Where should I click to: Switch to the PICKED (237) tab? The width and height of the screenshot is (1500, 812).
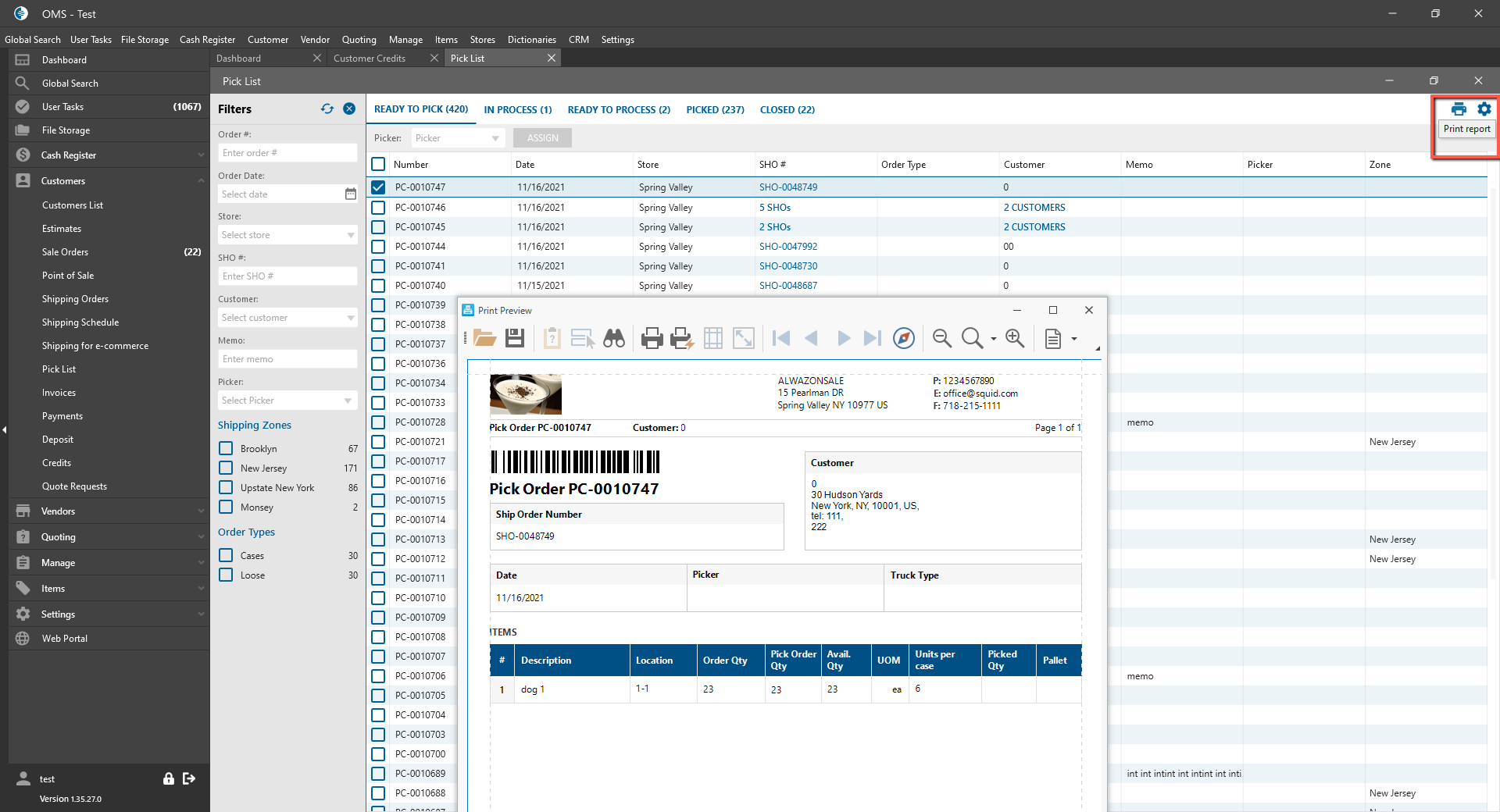pyautogui.click(x=715, y=110)
